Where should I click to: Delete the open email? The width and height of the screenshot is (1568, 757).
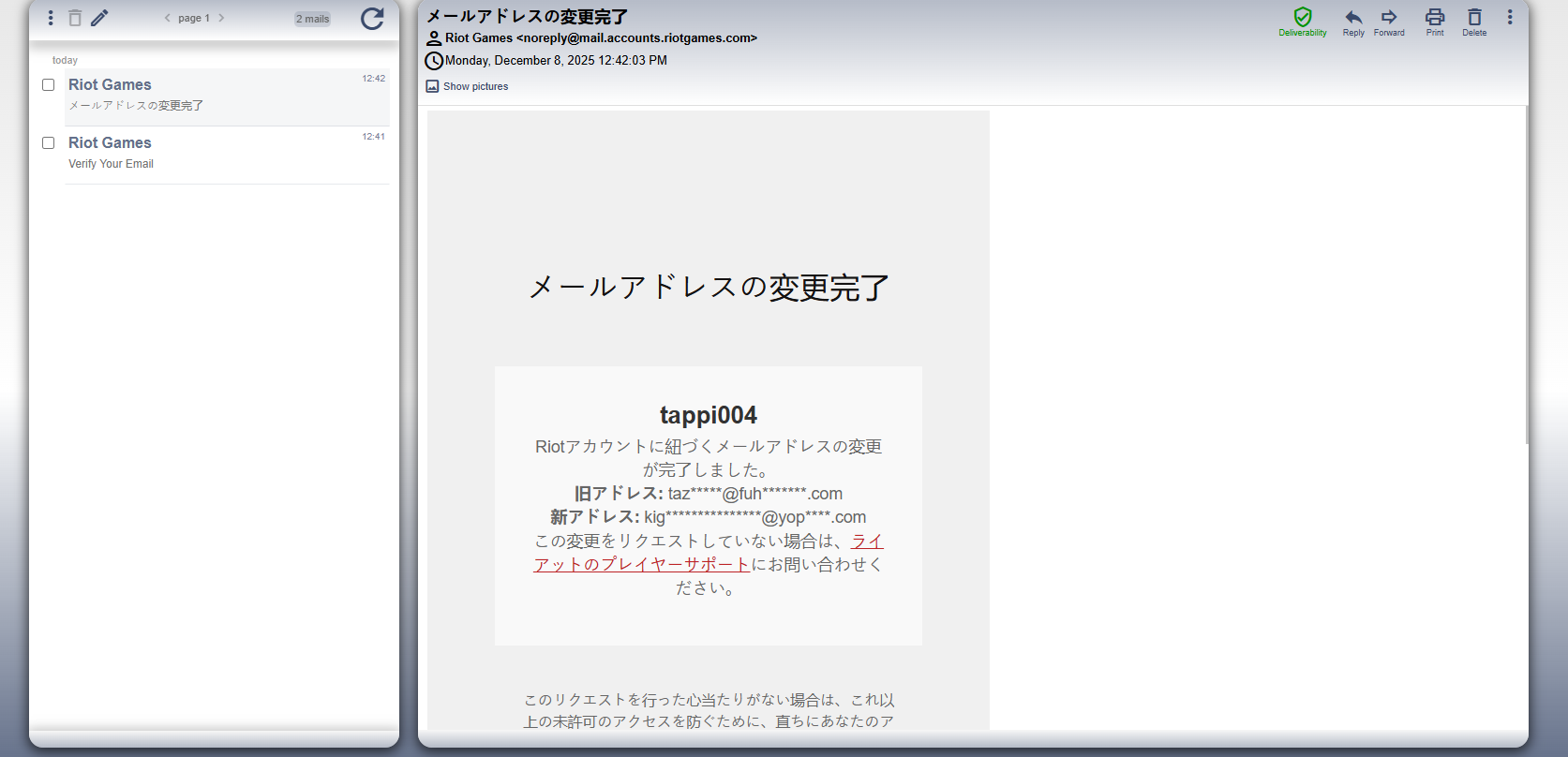click(x=1474, y=22)
